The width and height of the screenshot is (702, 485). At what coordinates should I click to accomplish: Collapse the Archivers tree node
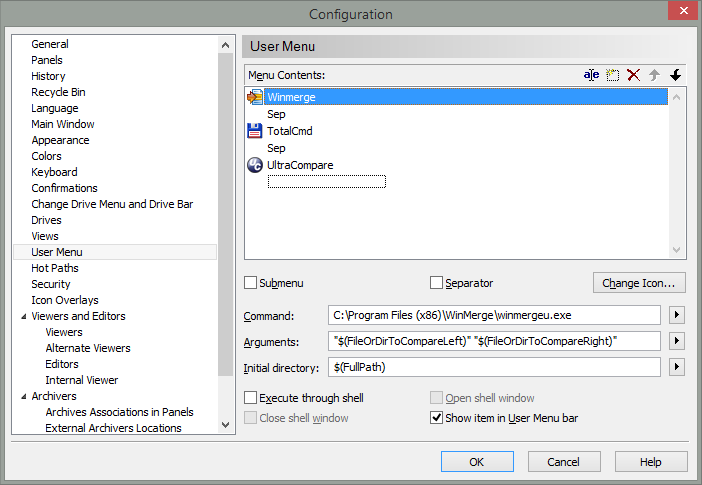(x=24, y=396)
